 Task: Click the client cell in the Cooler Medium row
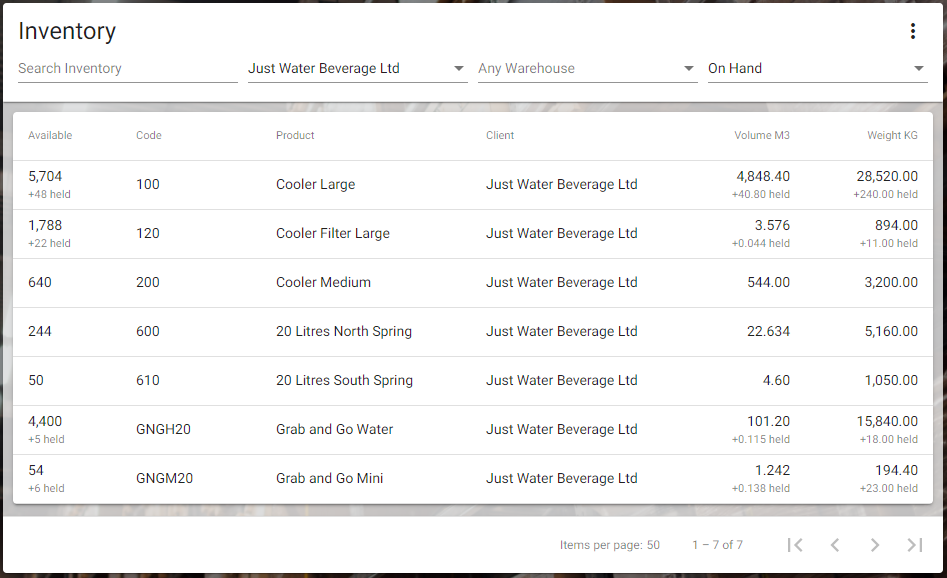pos(562,282)
